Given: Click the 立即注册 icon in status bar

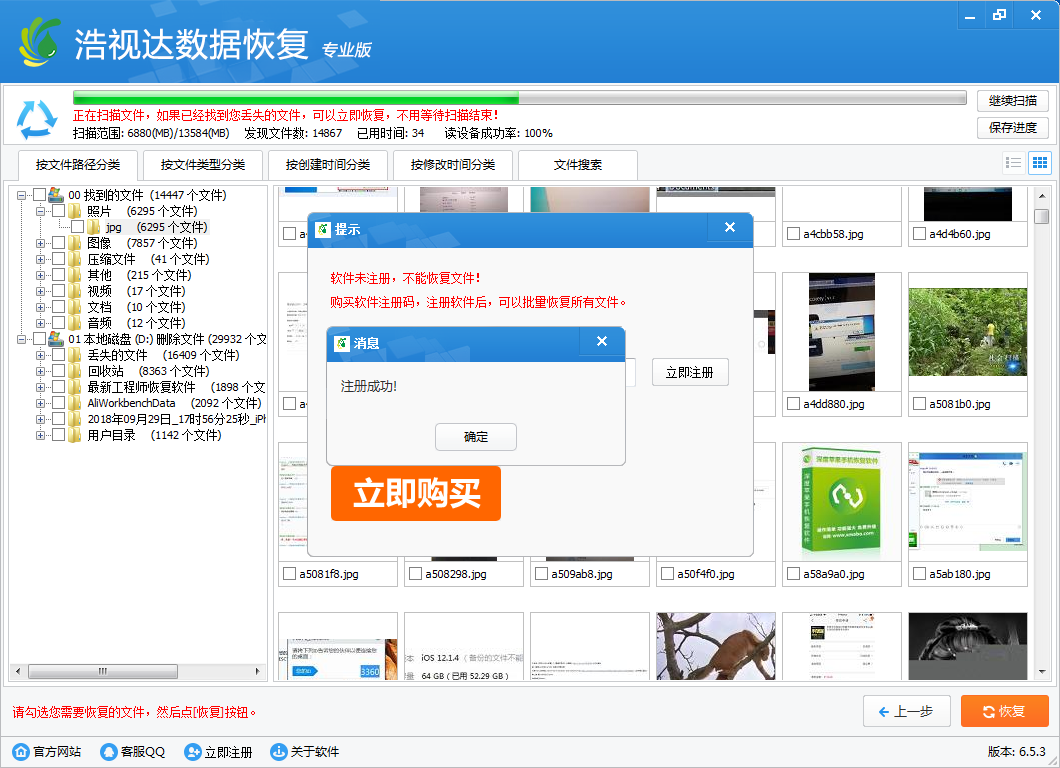Looking at the screenshot, I should 193,752.
